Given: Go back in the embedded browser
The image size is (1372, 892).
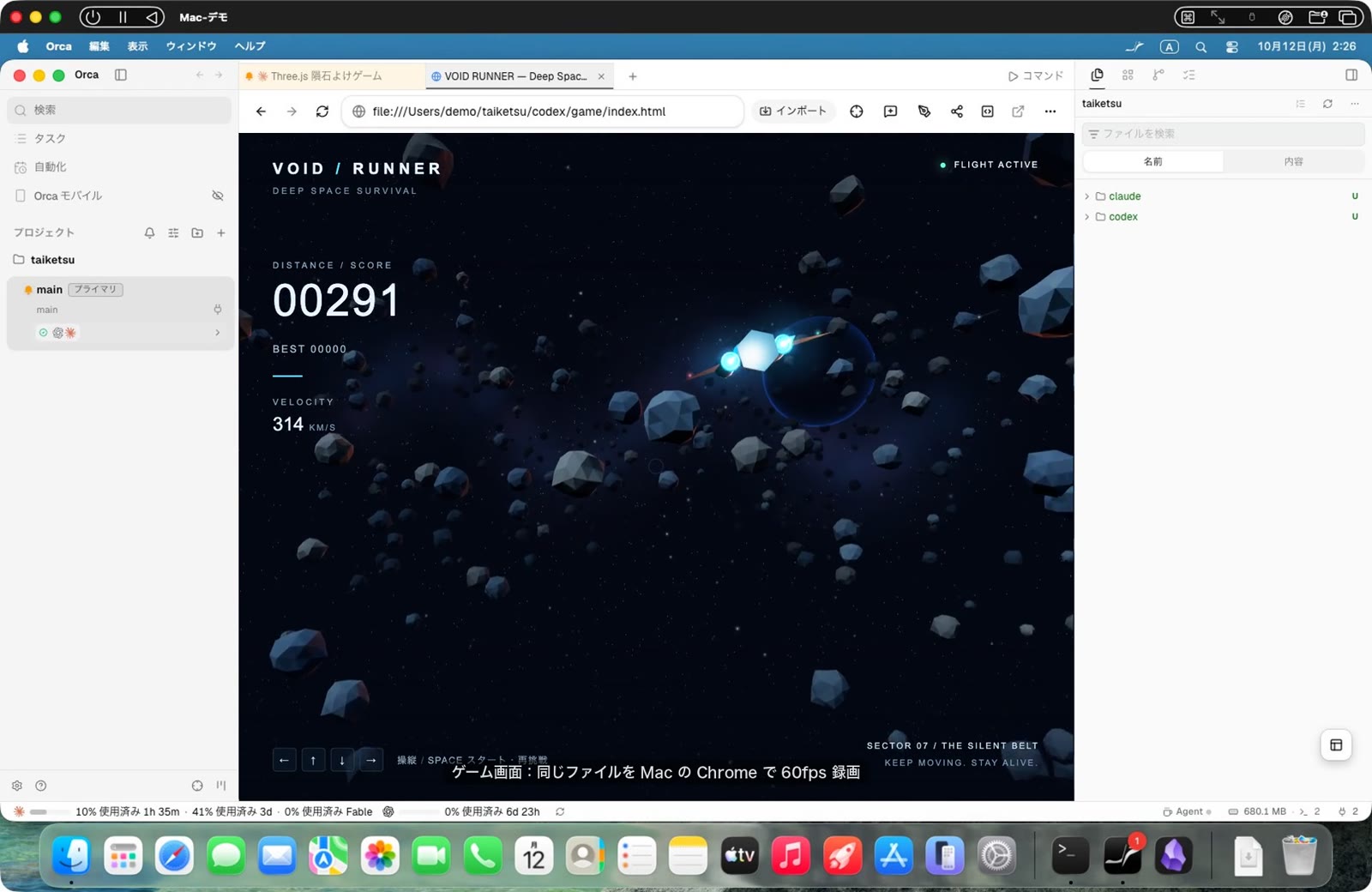Looking at the screenshot, I should point(262,111).
